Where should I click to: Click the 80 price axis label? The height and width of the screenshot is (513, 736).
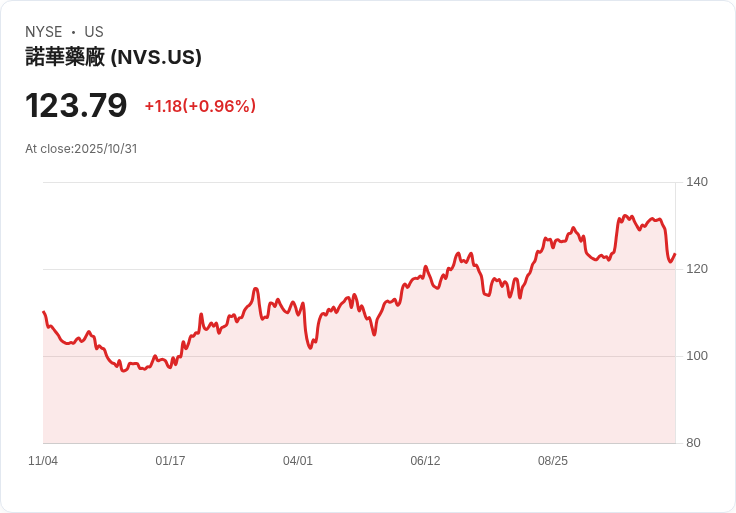[693, 443]
